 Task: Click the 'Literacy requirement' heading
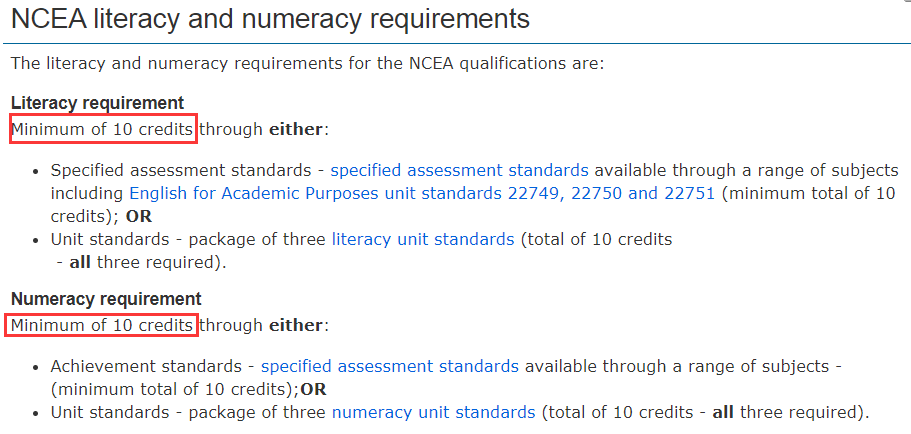pos(98,103)
